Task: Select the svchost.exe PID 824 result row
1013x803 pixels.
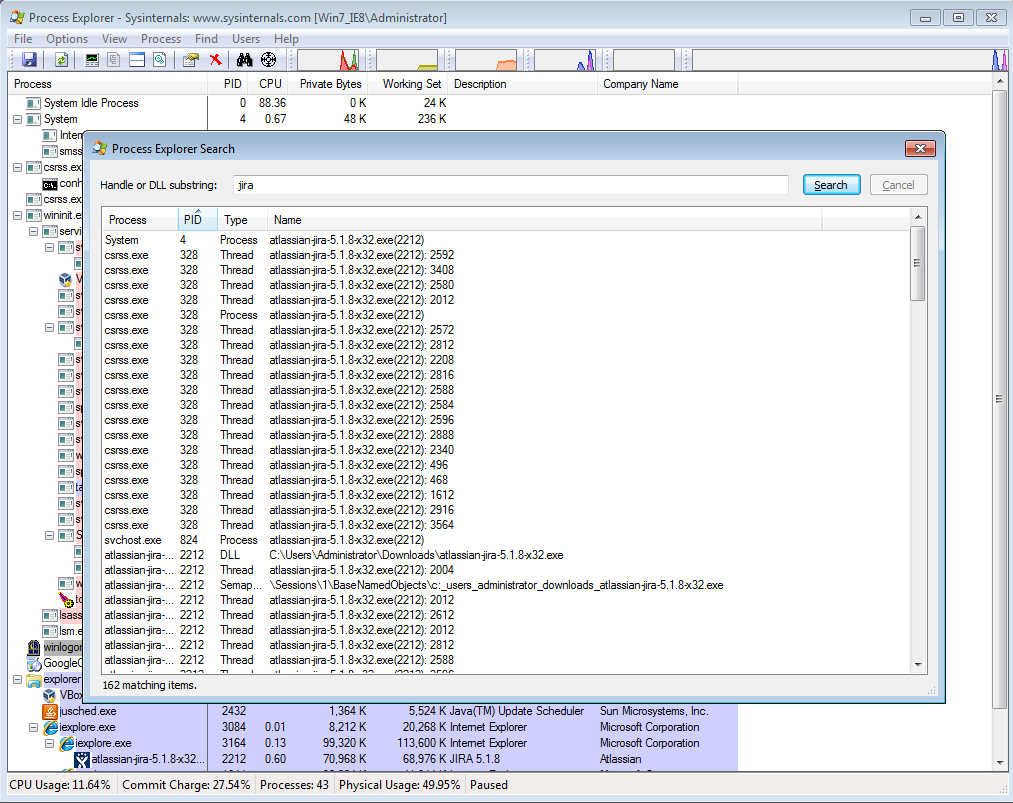Action: tap(506, 540)
